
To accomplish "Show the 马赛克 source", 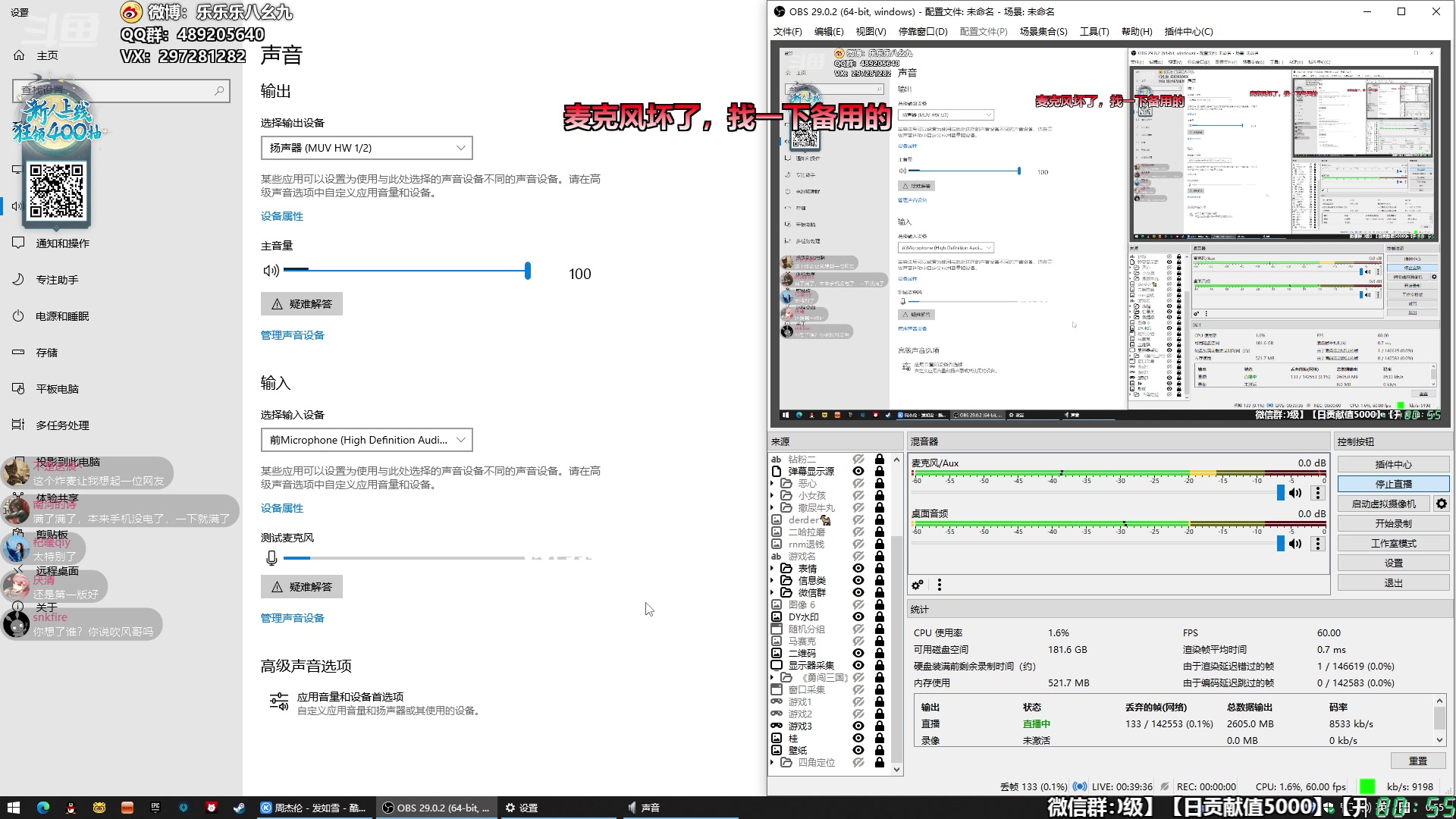I will pos(858,641).
